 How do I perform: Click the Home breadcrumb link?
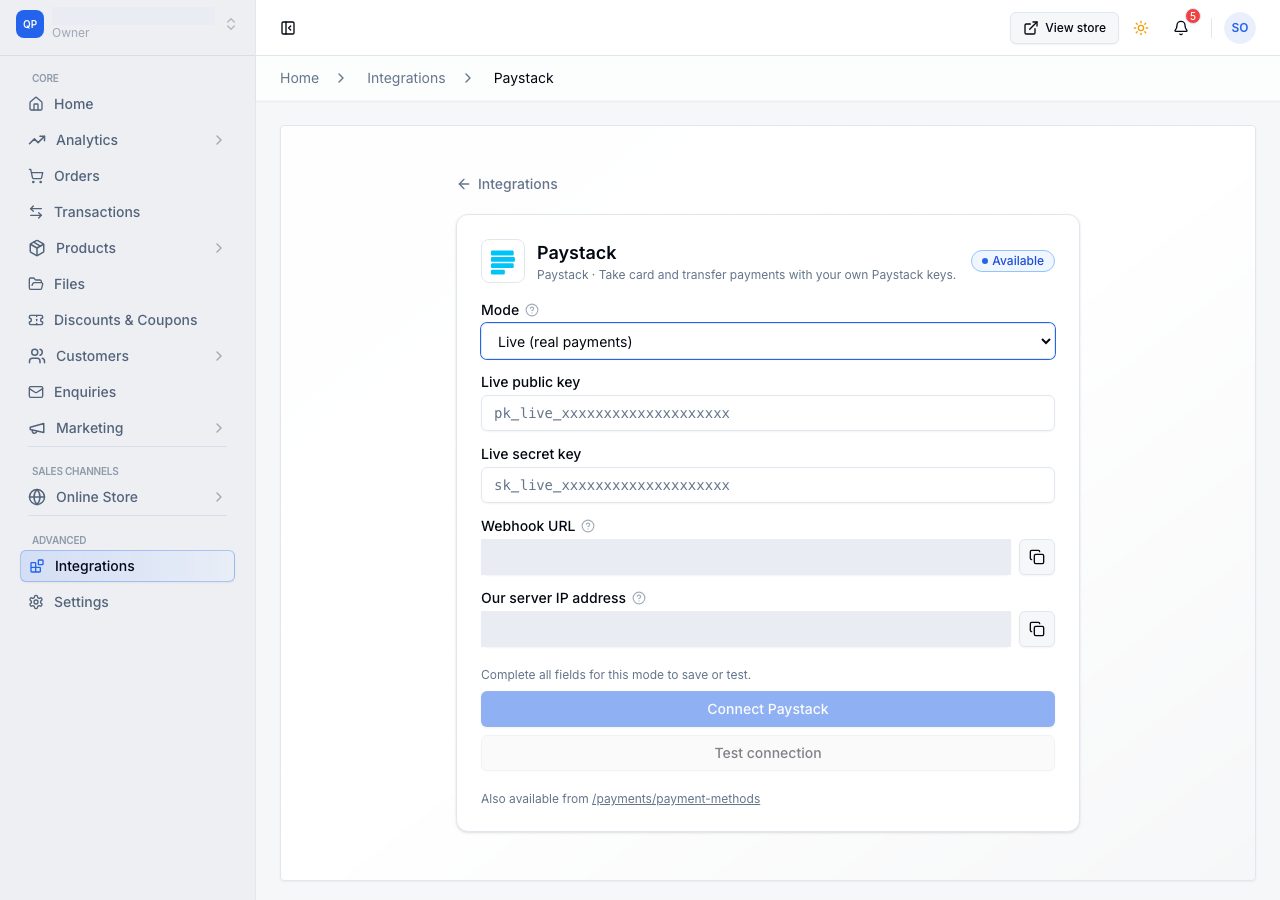tap(299, 78)
